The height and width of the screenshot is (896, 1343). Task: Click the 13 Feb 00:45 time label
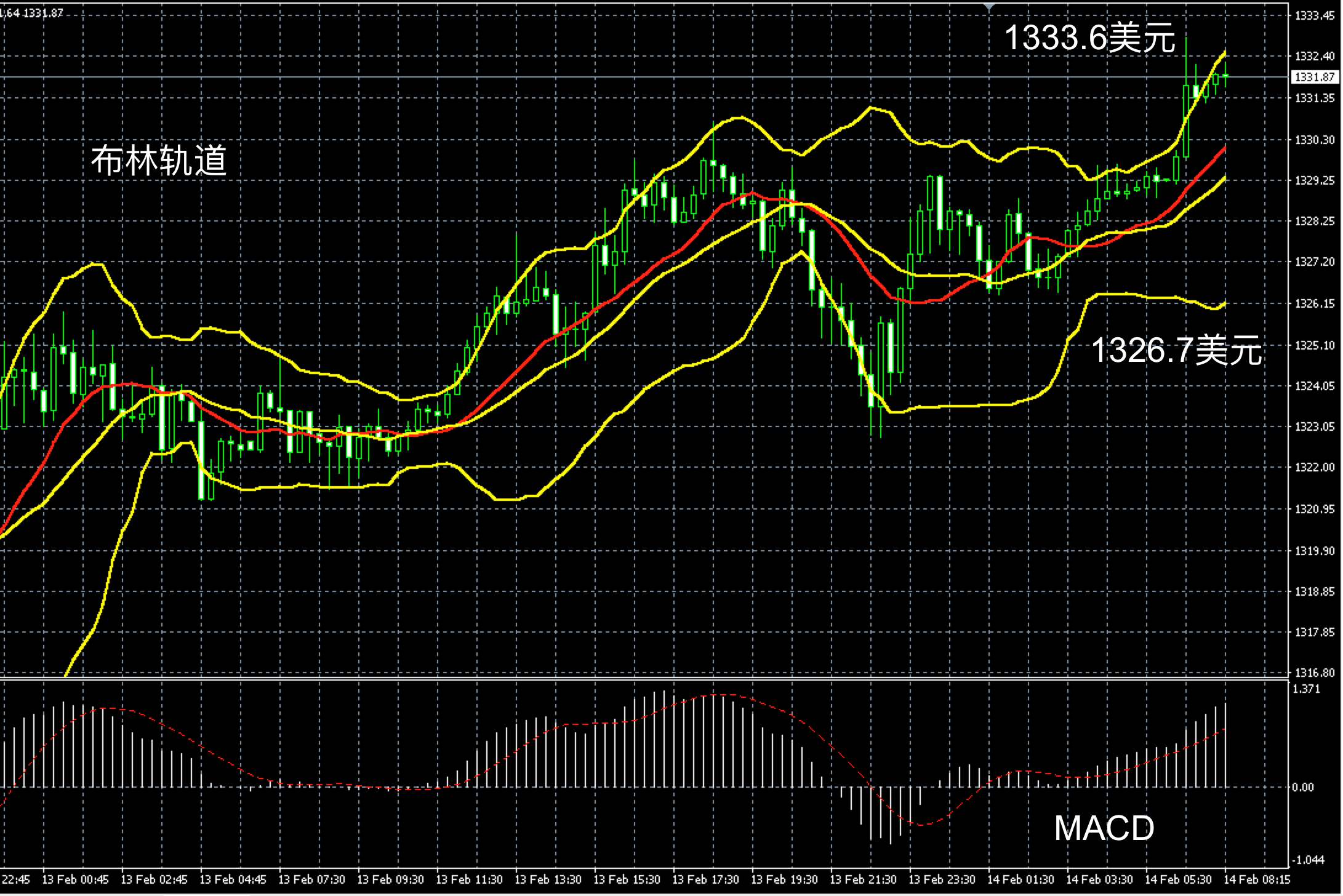click(75, 879)
